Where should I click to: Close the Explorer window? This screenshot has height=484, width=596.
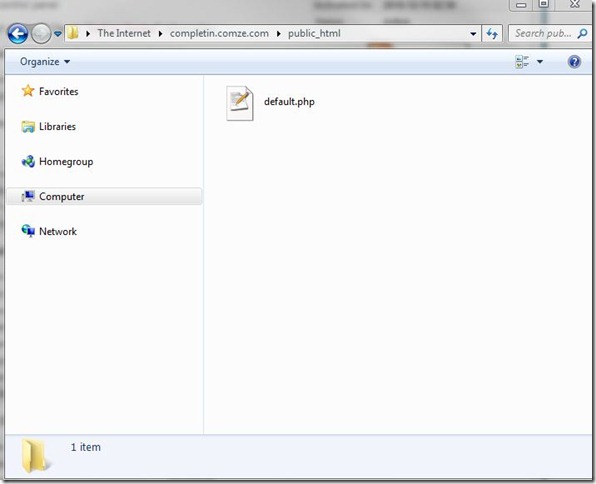click(x=574, y=5)
